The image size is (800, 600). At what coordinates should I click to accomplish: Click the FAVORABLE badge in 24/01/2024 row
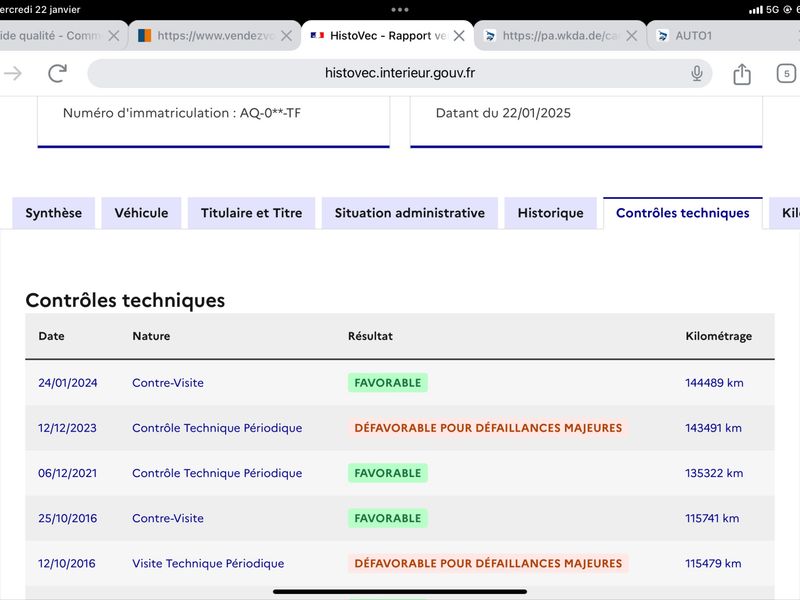pos(388,383)
